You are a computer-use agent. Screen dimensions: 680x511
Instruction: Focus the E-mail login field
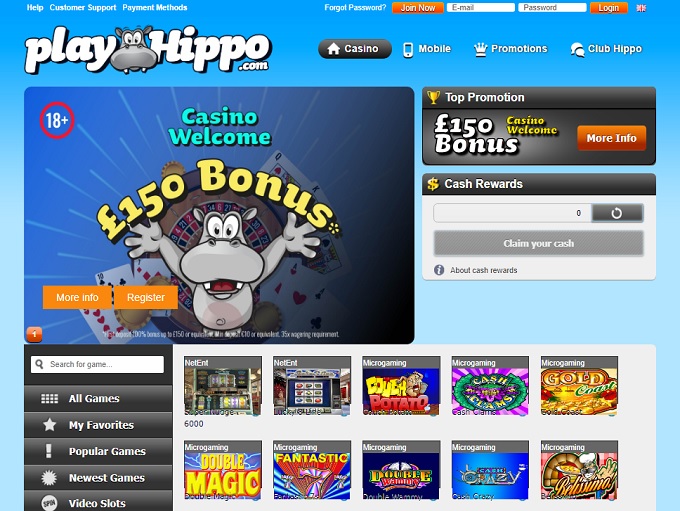[481, 8]
